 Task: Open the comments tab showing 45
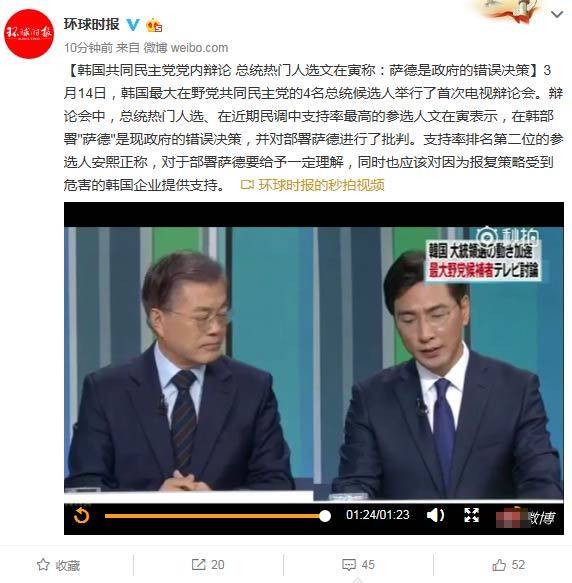pyautogui.click(x=358, y=565)
